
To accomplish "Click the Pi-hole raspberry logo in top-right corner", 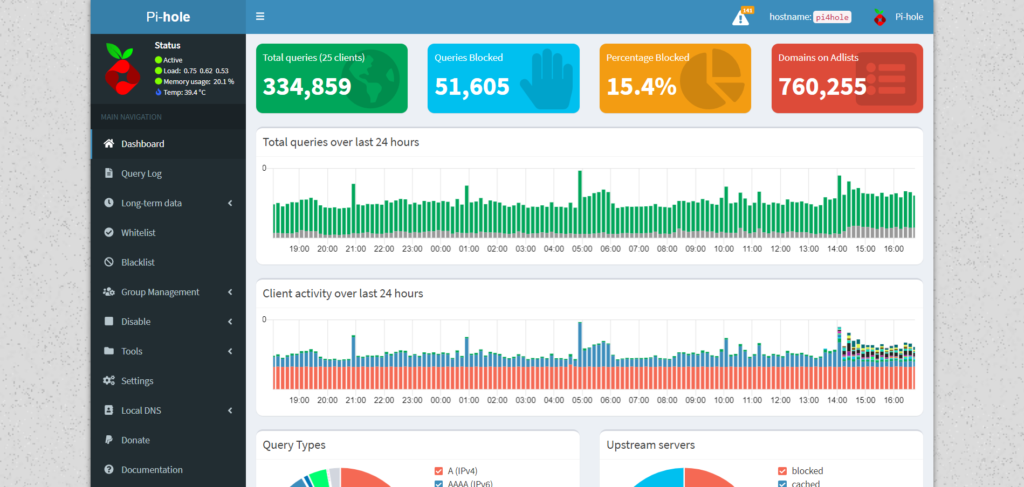I will click(879, 17).
